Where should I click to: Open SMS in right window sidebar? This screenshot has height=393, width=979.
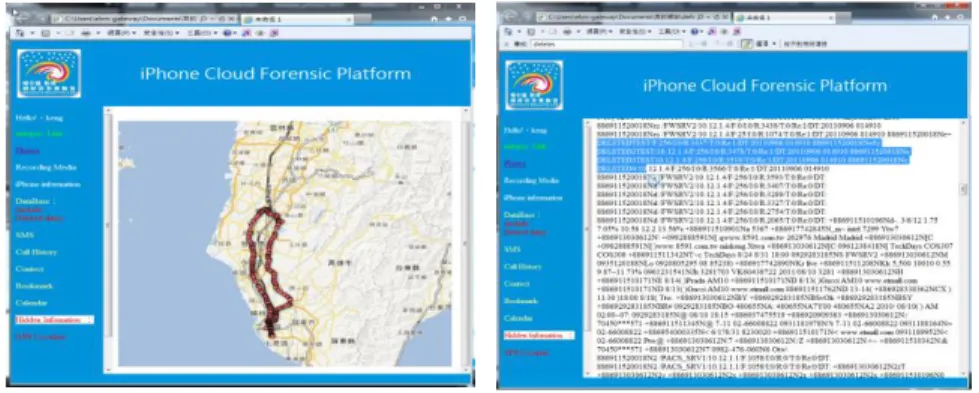[x=513, y=249]
